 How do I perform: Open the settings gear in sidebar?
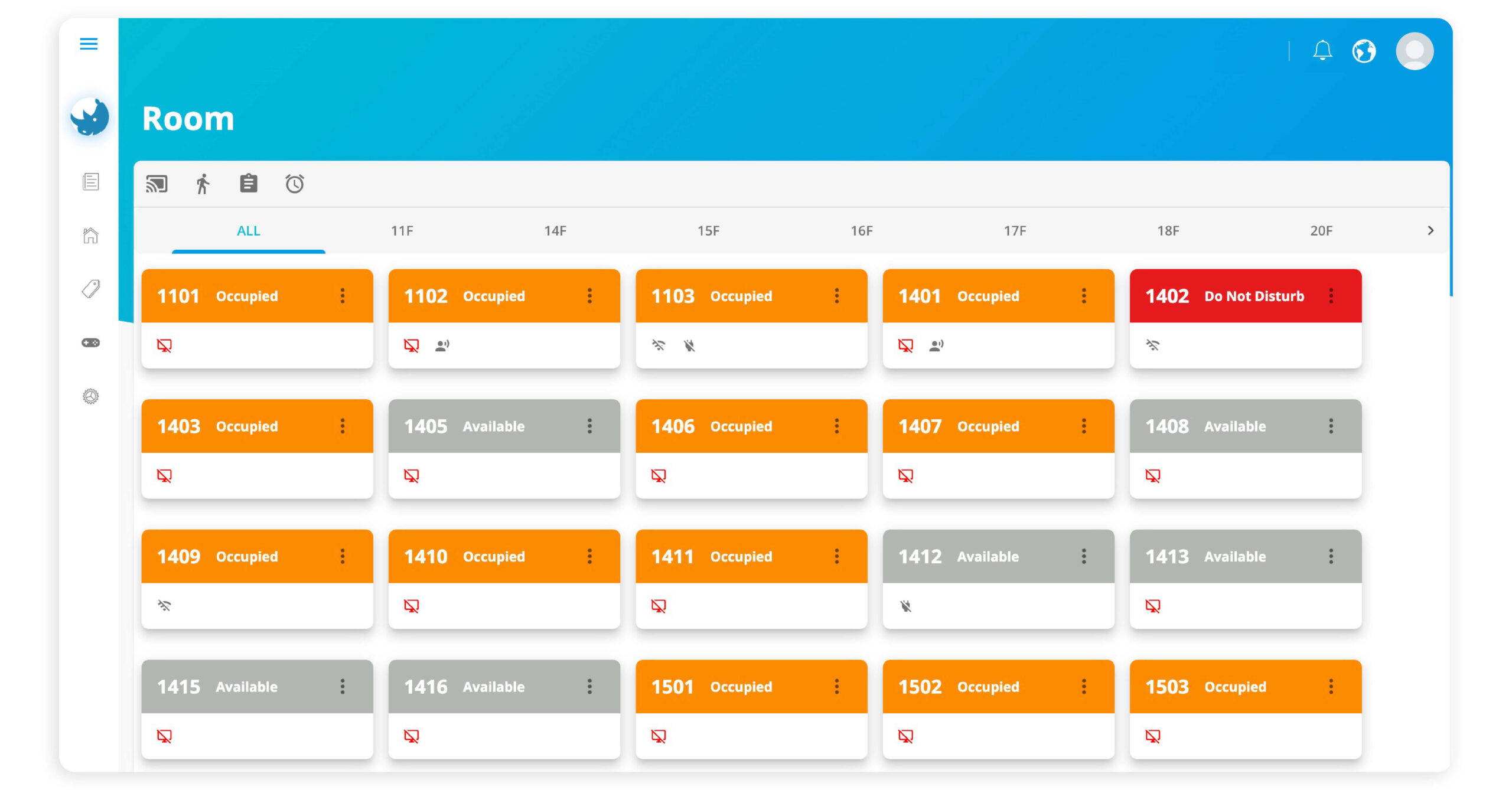pos(90,396)
